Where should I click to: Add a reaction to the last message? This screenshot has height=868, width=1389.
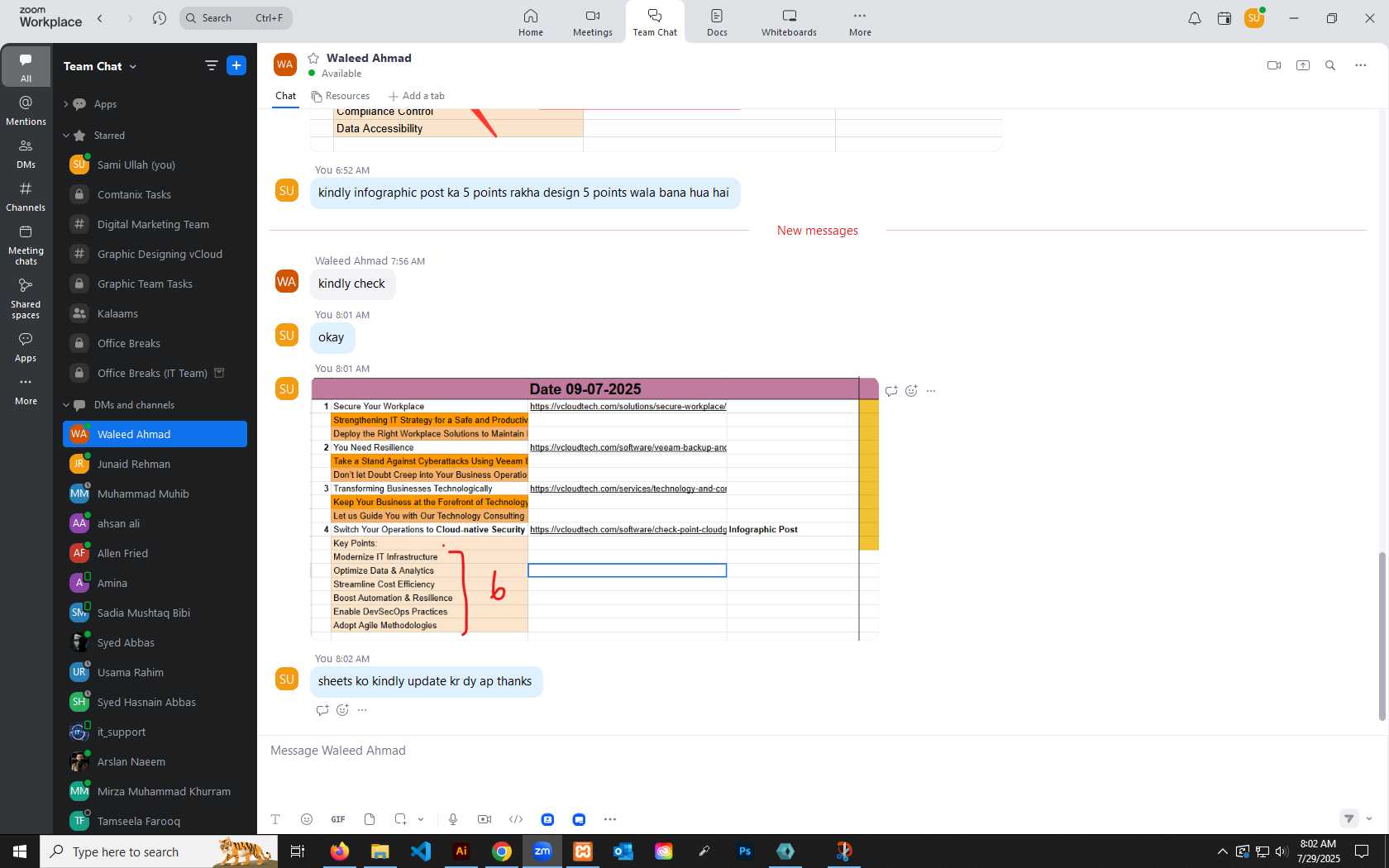tap(342, 710)
